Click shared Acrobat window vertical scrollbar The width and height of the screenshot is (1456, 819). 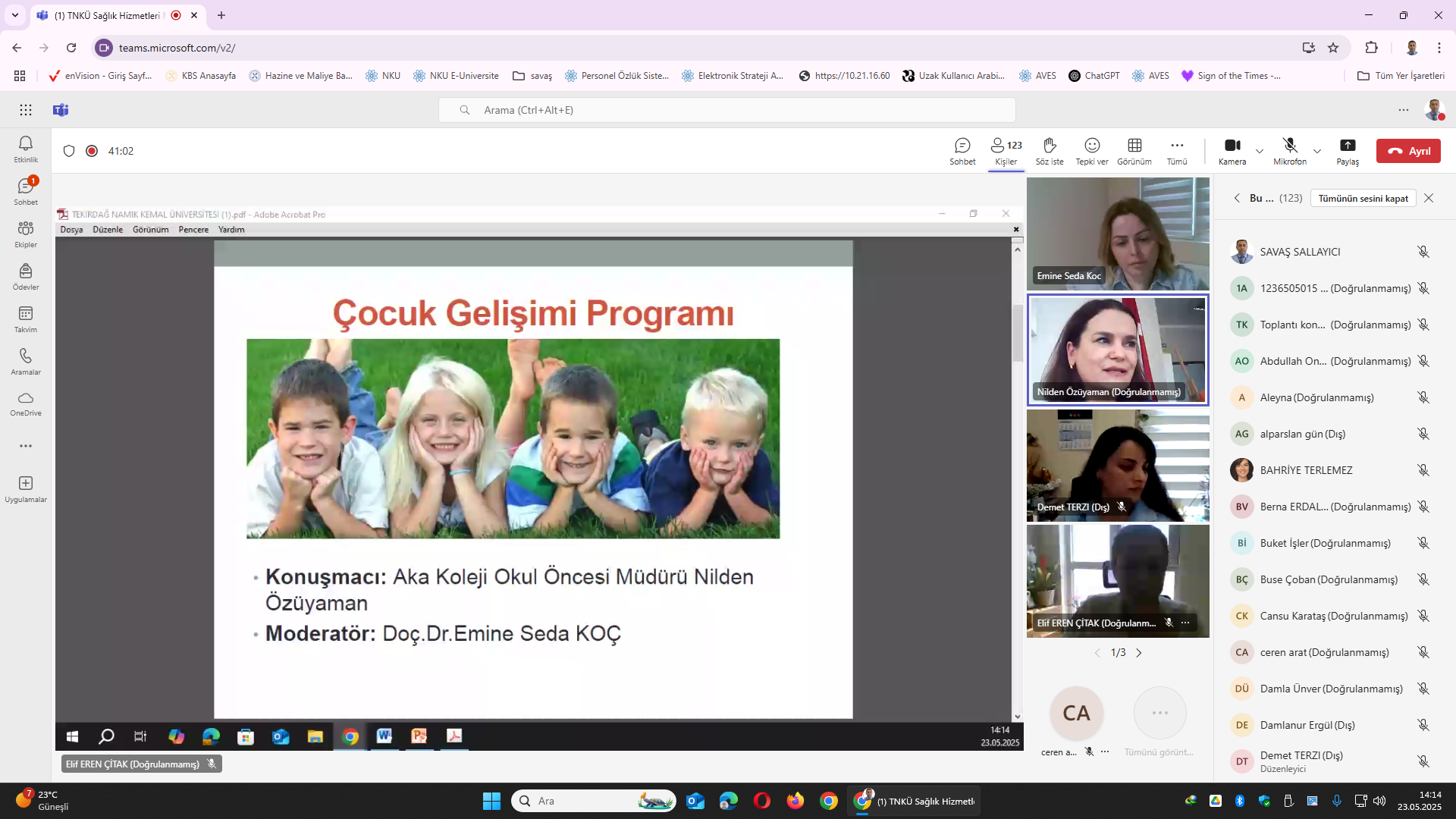coord(1017,334)
